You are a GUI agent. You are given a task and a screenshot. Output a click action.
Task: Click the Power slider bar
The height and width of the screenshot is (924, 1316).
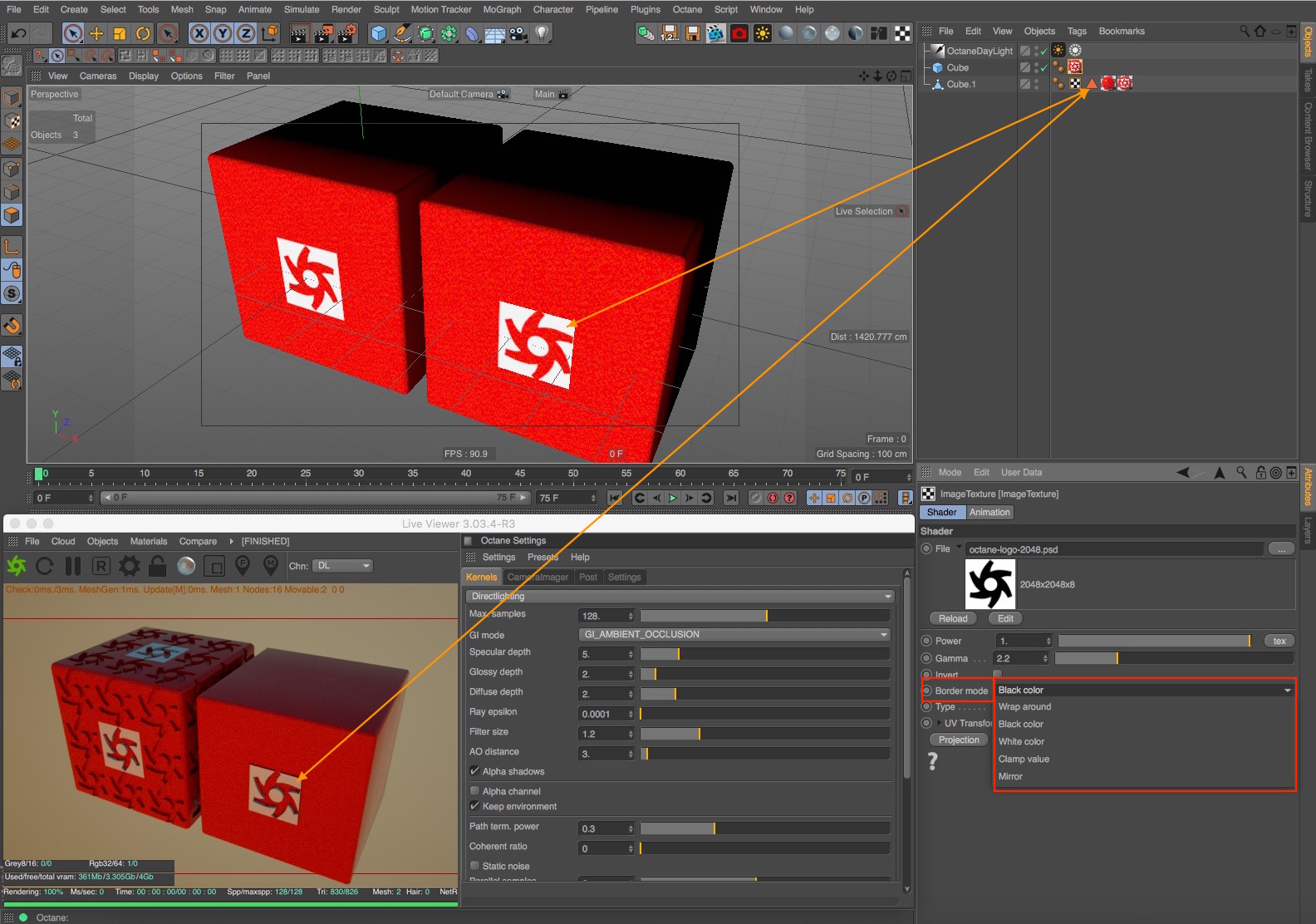pyautogui.click(x=1155, y=641)
